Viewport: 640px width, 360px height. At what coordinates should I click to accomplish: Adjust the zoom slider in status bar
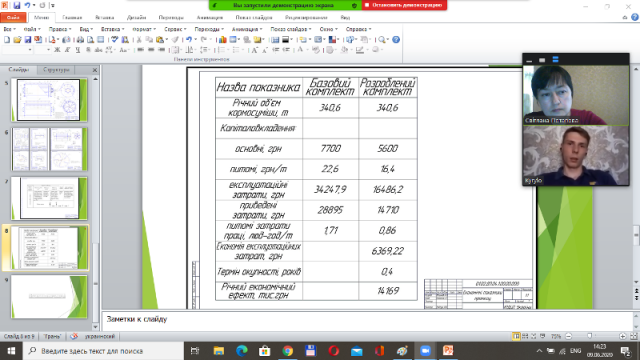point(589,336)
